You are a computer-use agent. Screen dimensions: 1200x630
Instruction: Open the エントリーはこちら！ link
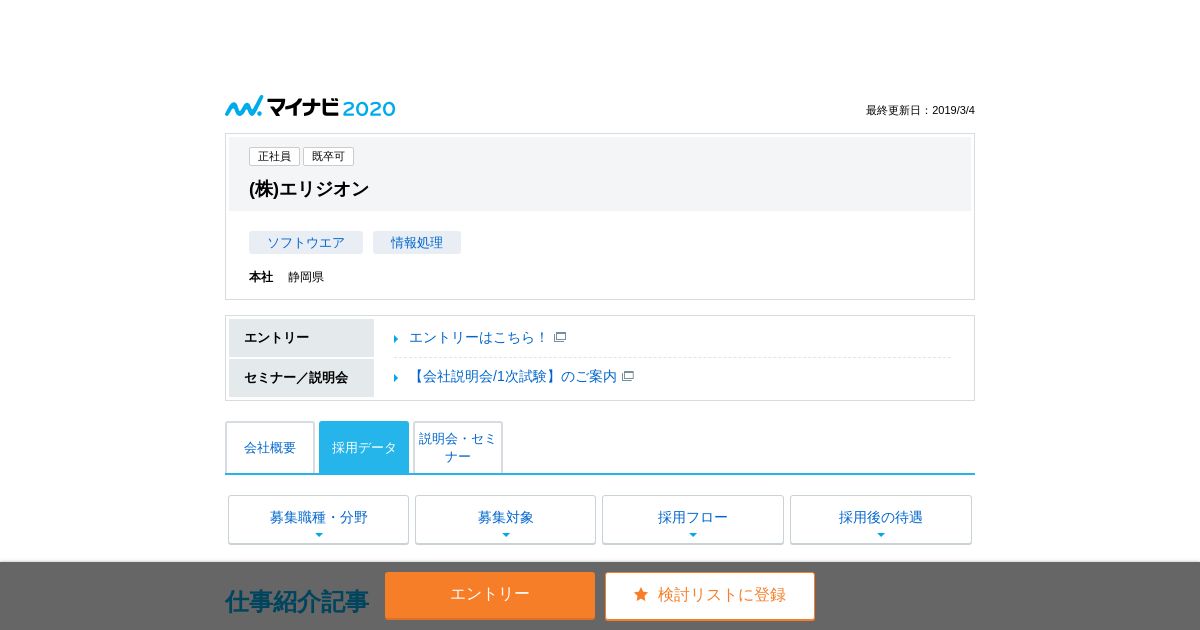coord(478,338)
